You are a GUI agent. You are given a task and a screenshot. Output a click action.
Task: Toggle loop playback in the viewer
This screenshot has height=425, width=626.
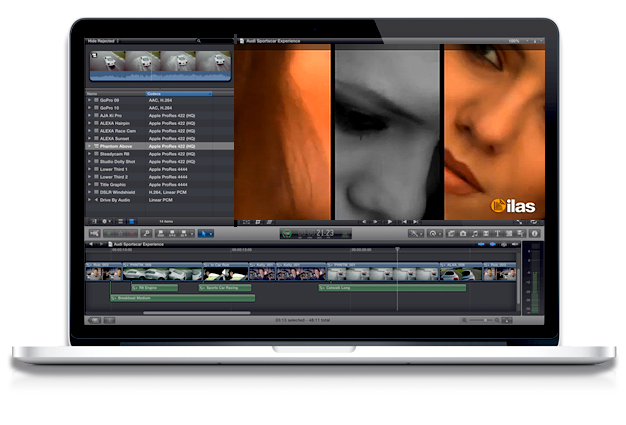[x=534, y=222]
